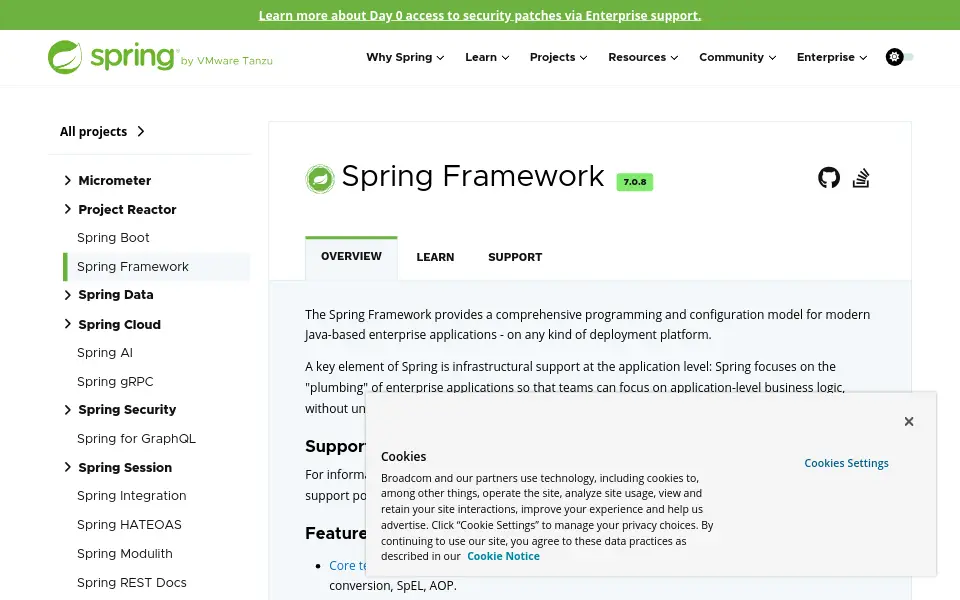The height and width of the screenshot is (600, 960).
Task: Close the Cookies banner
Action: tap(909, 421)
